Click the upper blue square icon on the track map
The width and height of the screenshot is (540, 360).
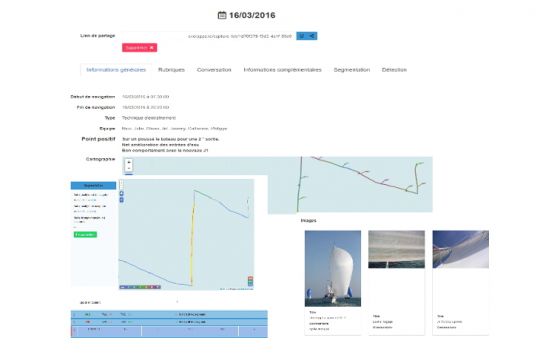[x=122, y=194]
